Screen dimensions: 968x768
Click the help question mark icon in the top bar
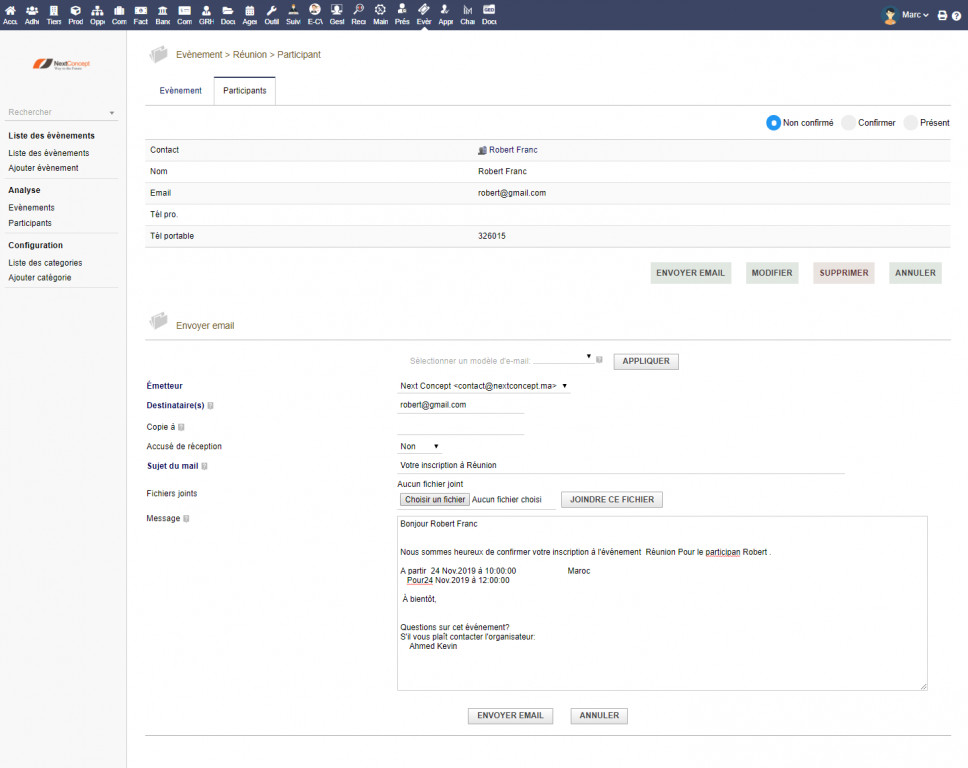click(x=955, y=15)
